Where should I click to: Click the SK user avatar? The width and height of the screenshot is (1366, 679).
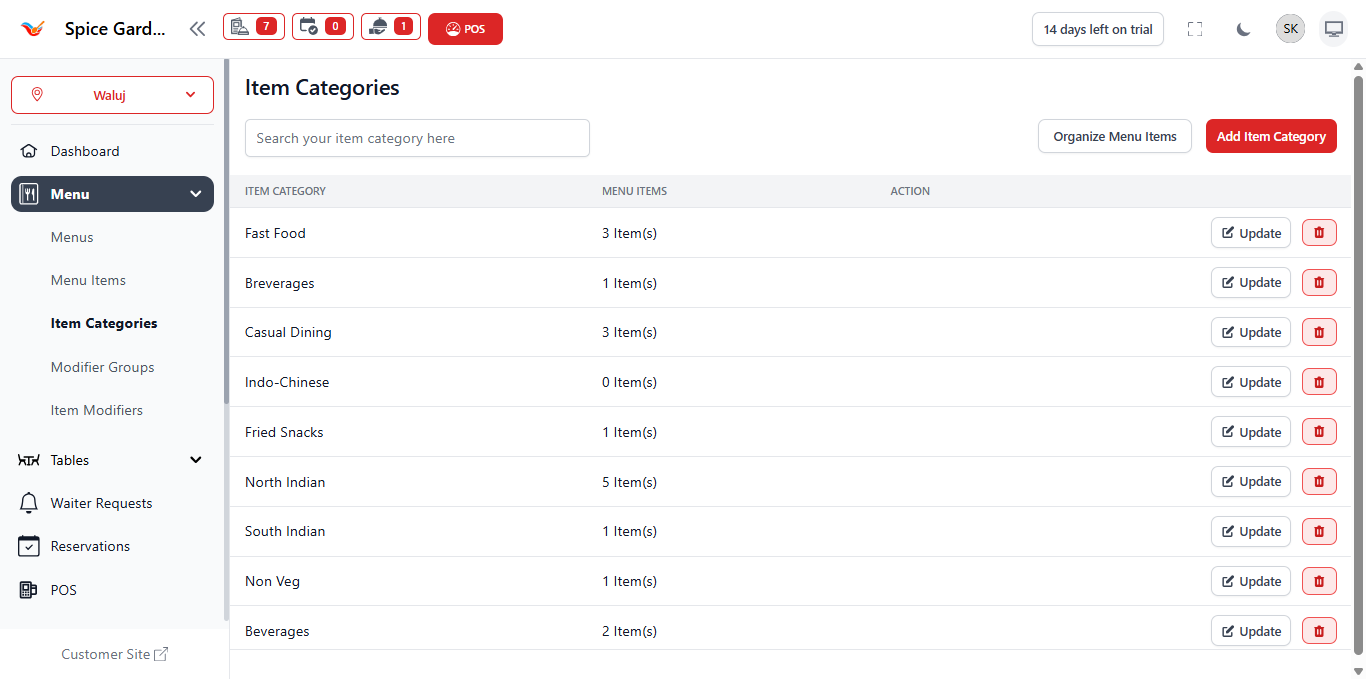click(1290, 29)
